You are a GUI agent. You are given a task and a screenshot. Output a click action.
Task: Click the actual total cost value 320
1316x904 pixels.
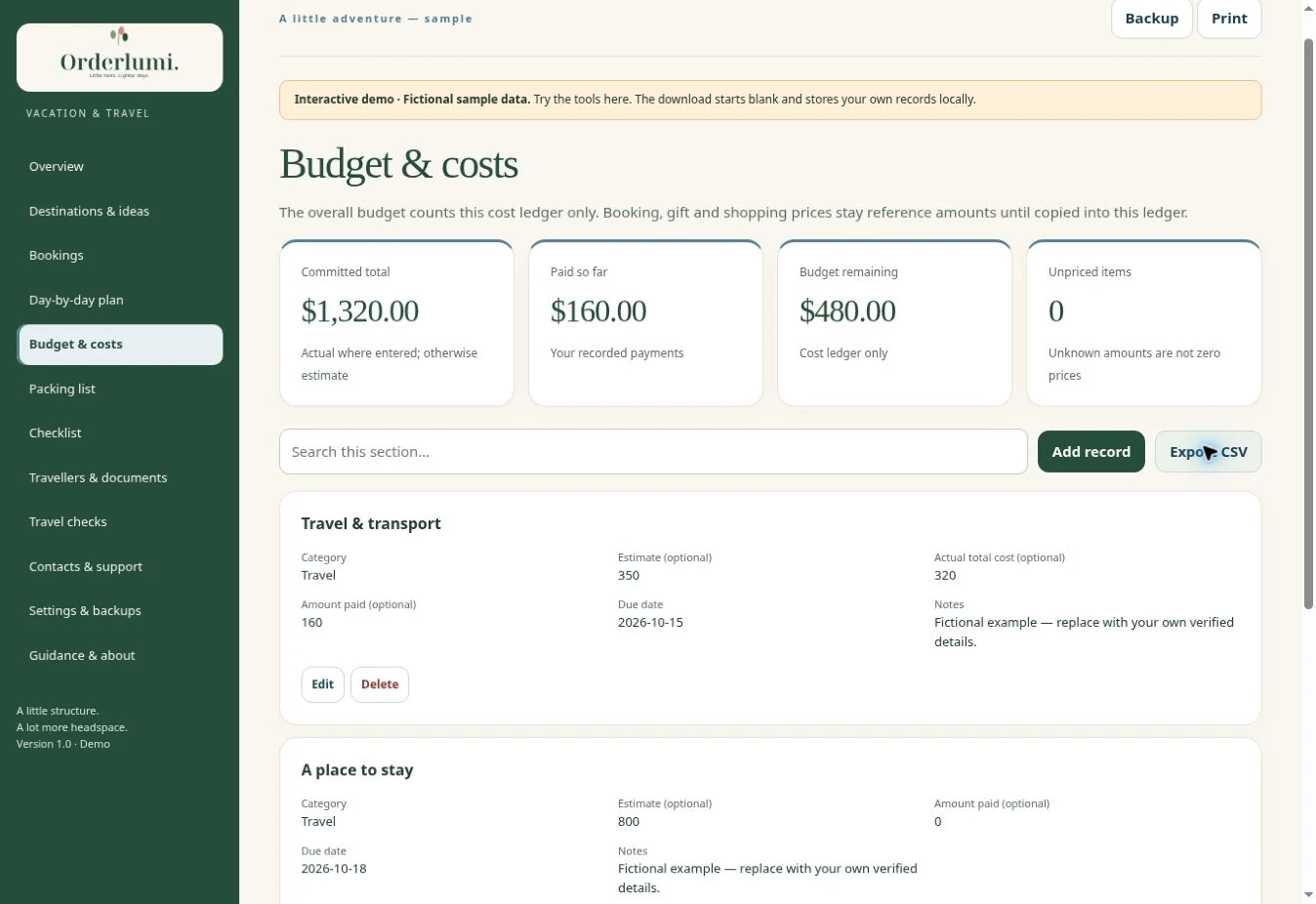[x=945, y=576]
